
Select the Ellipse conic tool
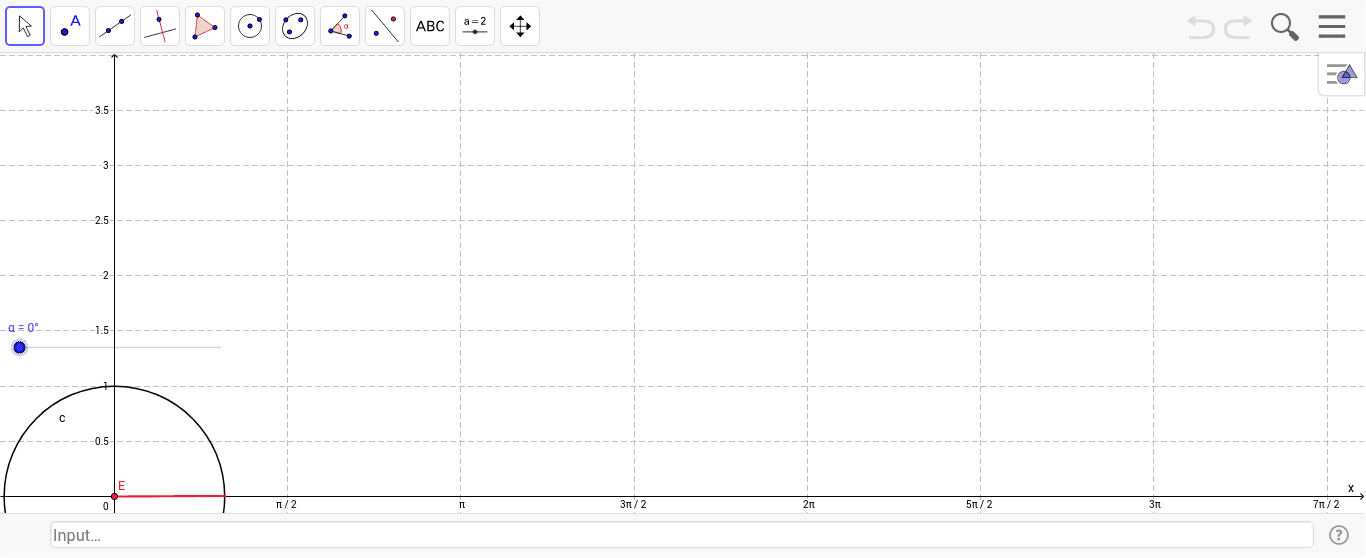point(295,26)
